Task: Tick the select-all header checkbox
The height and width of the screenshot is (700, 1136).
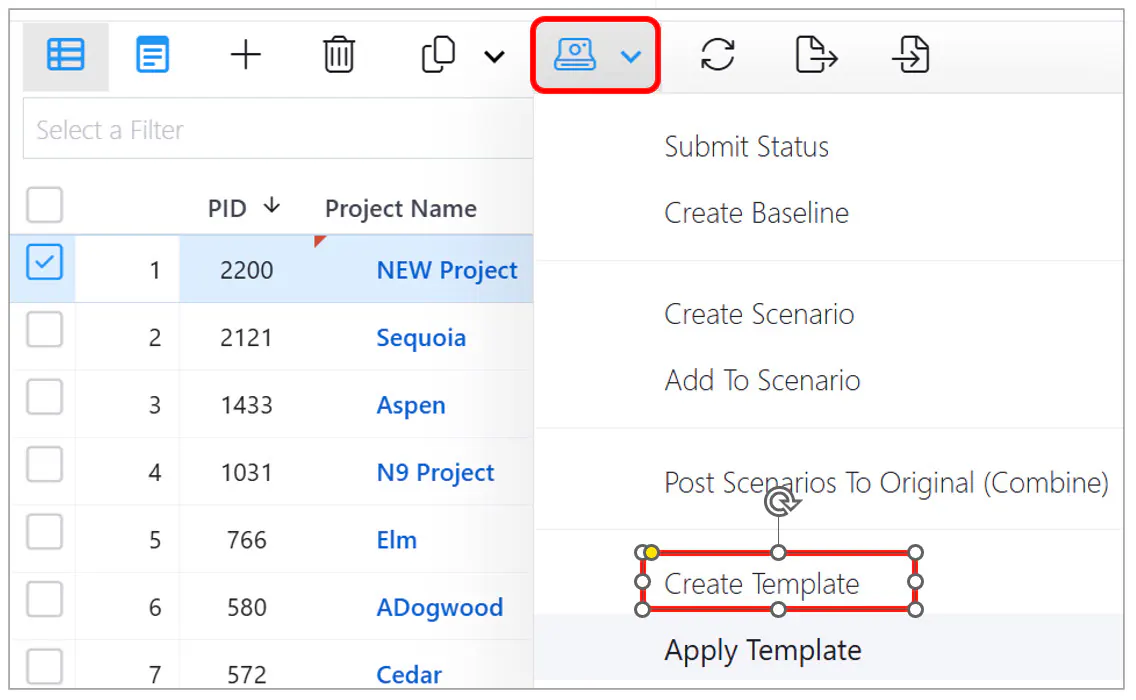Action: [44, 205]
